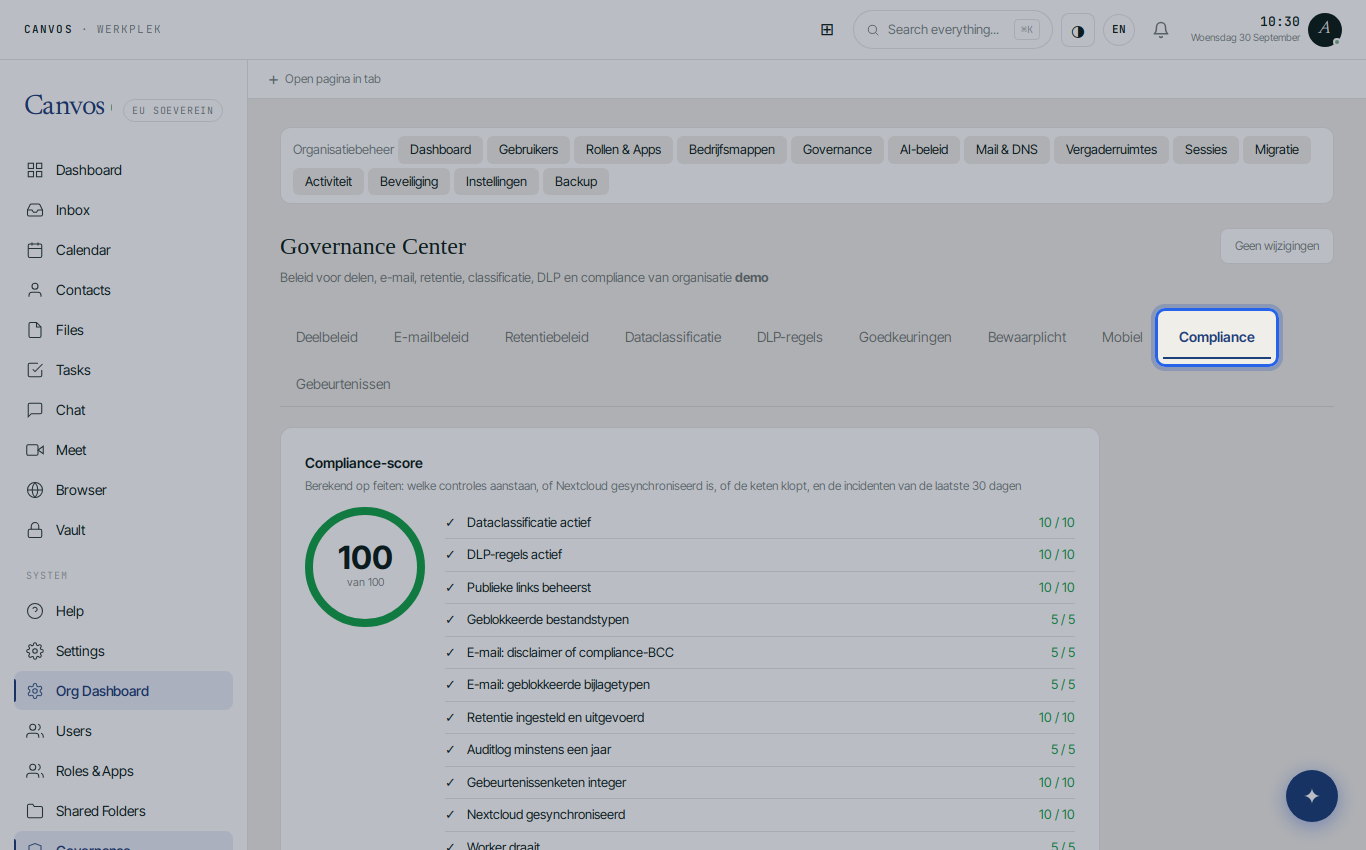The image size is (1366, 850).
Task: Click the Settings gear icon
Action: (x=35, y=651)
